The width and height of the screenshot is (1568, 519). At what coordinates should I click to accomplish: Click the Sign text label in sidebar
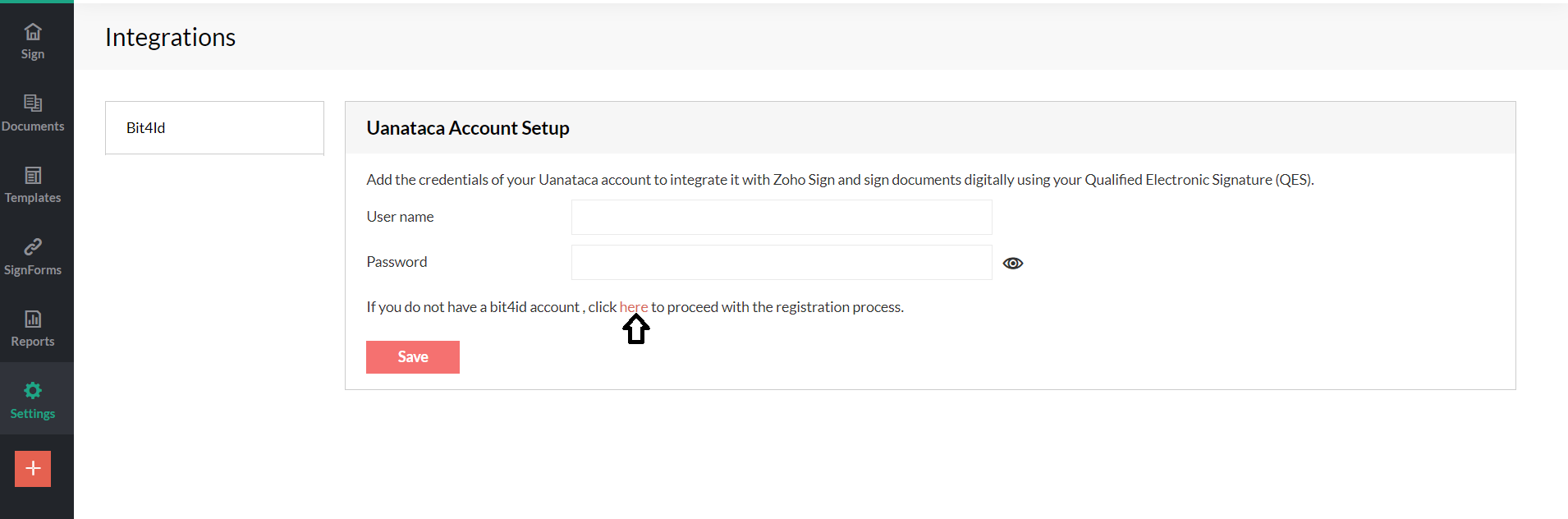point(33,54)
